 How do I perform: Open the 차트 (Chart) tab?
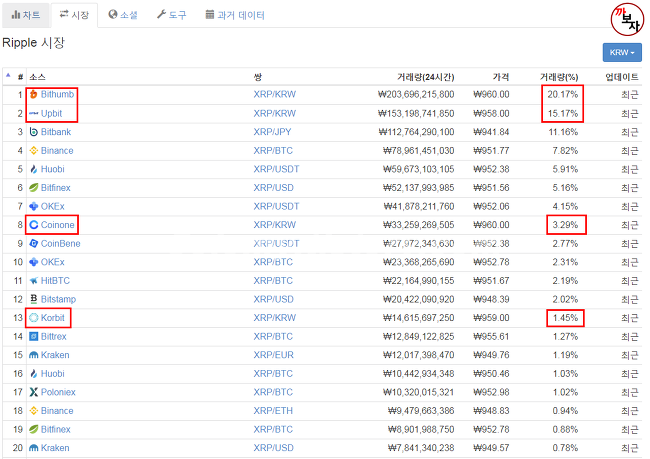pyautogui.click(x=26, y=15)
